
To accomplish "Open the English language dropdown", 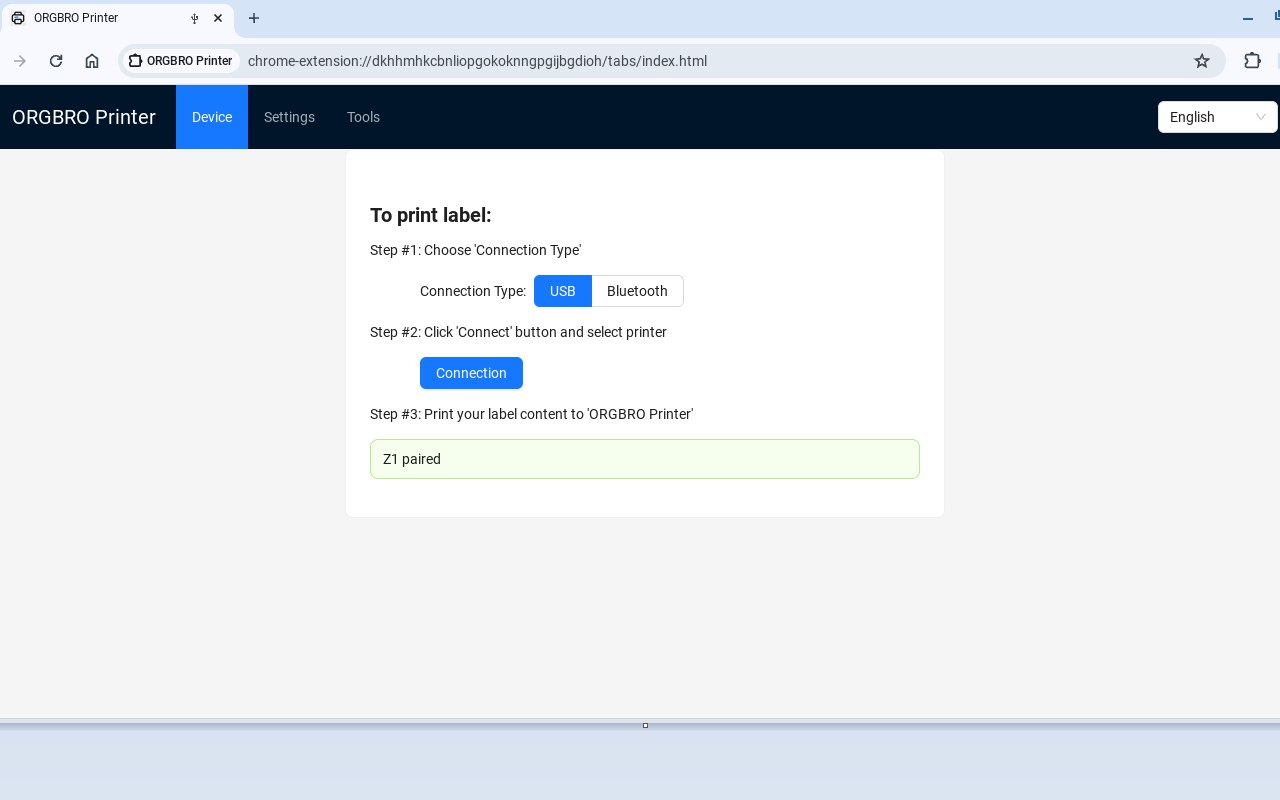I will [x=1217, y=117].
